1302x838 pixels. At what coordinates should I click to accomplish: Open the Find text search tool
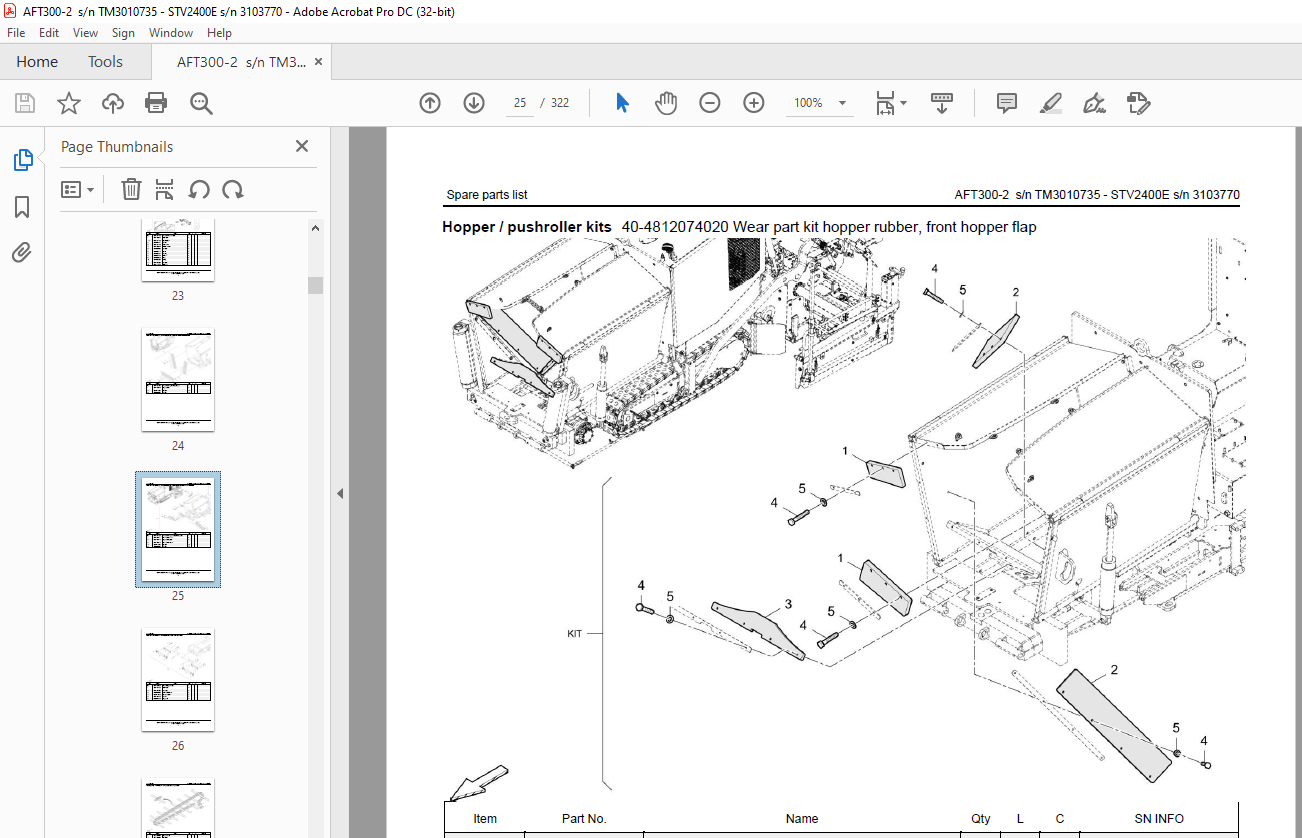pos(201,103)
